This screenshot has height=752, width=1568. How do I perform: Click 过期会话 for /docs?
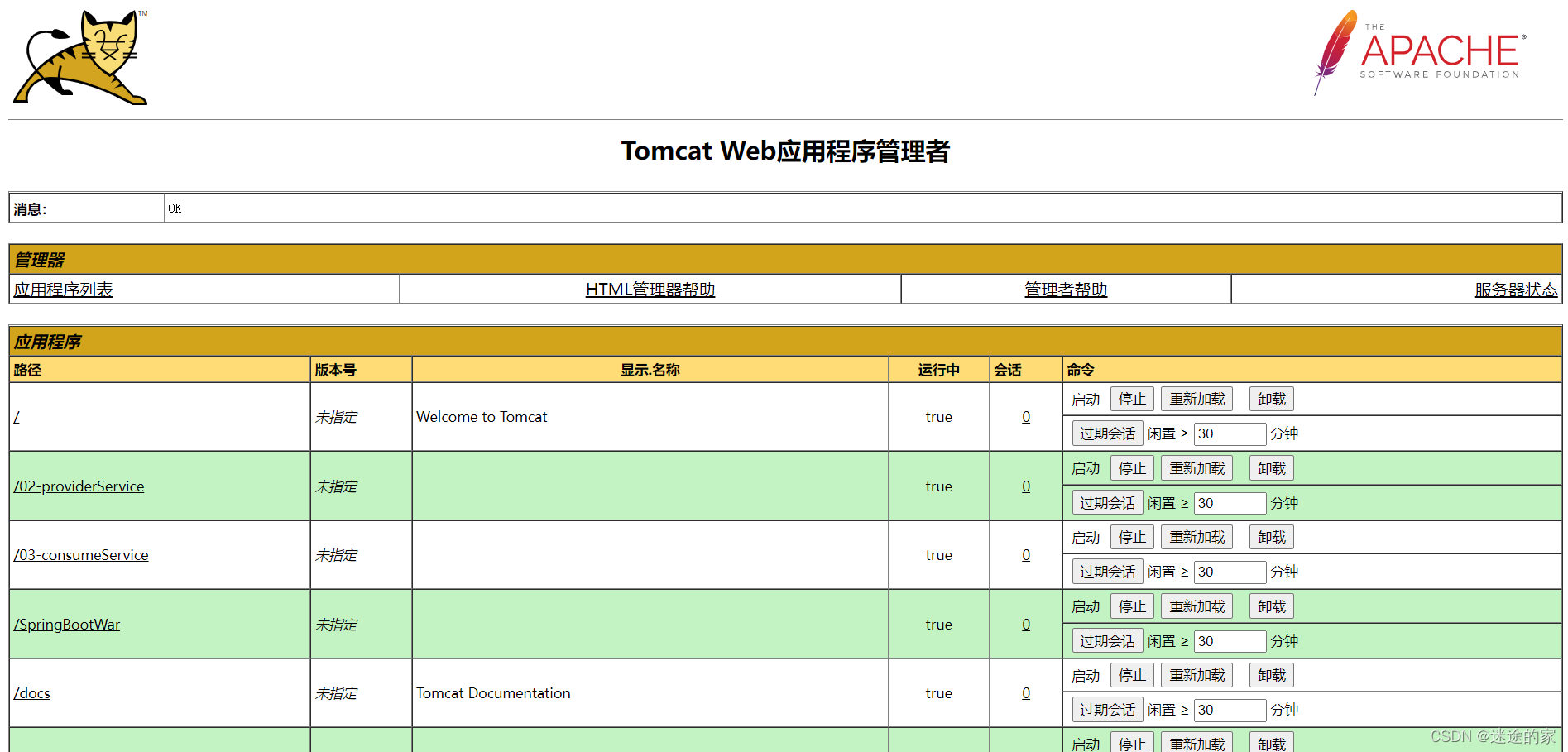[1107, 710]
